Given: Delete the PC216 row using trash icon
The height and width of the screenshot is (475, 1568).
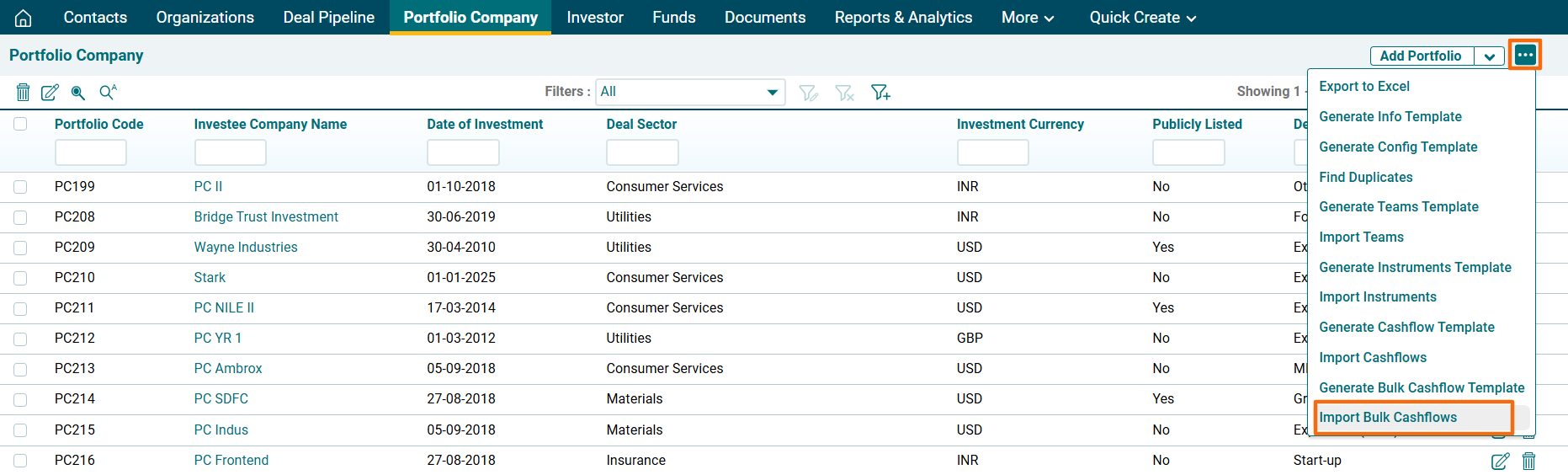Looking at the screenshot, I should (1528, 461).
